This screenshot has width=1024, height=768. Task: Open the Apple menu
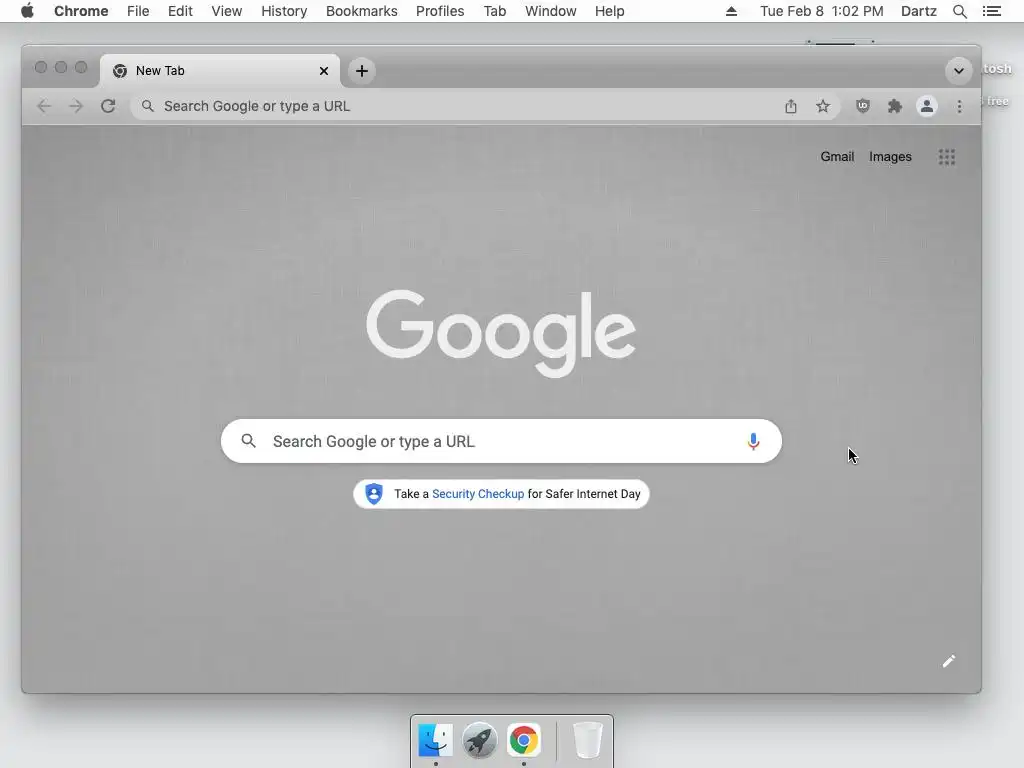pos(27,11)
